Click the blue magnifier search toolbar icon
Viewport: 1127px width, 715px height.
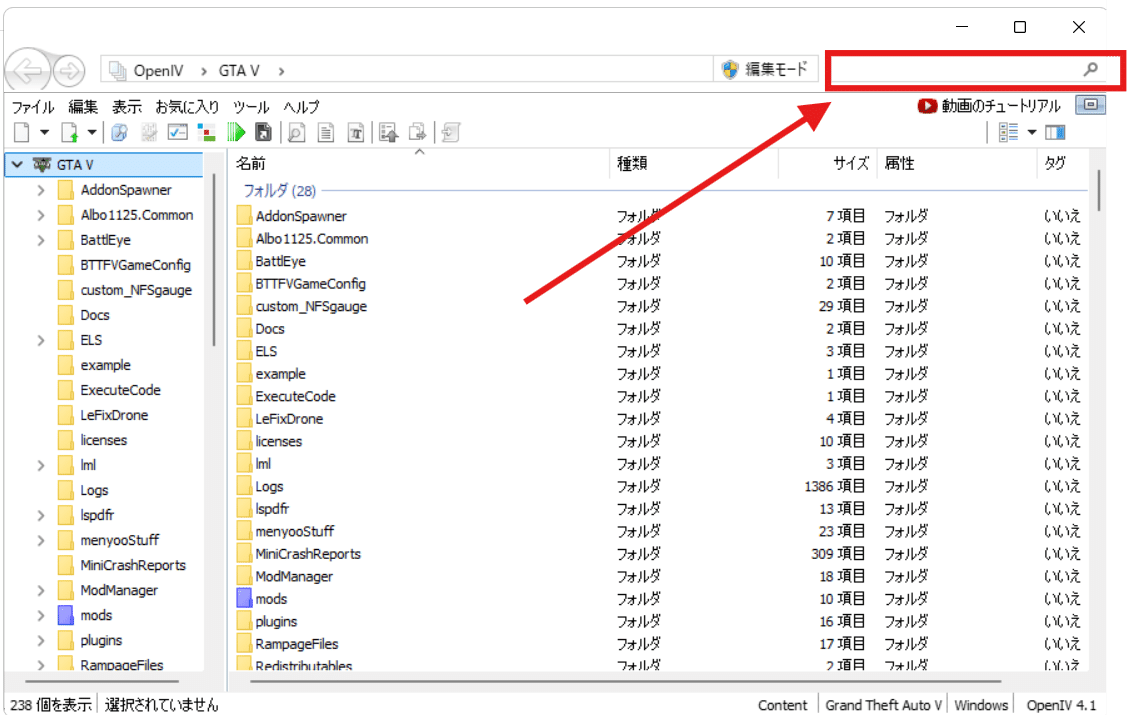[119, 133]
